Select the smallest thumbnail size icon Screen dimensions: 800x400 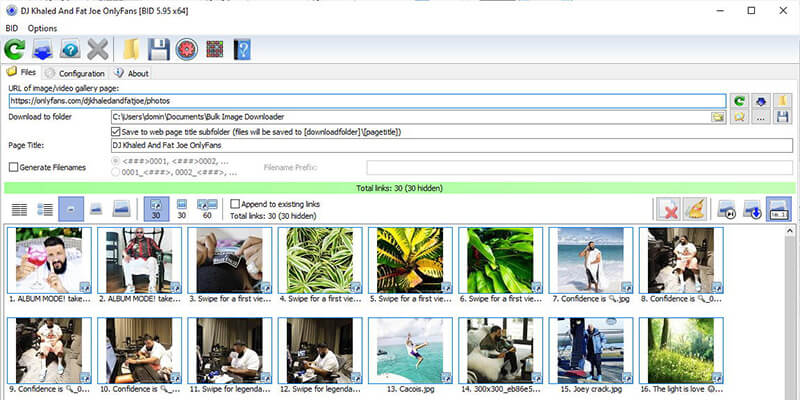pyautogui.click(x=71, y=209)
